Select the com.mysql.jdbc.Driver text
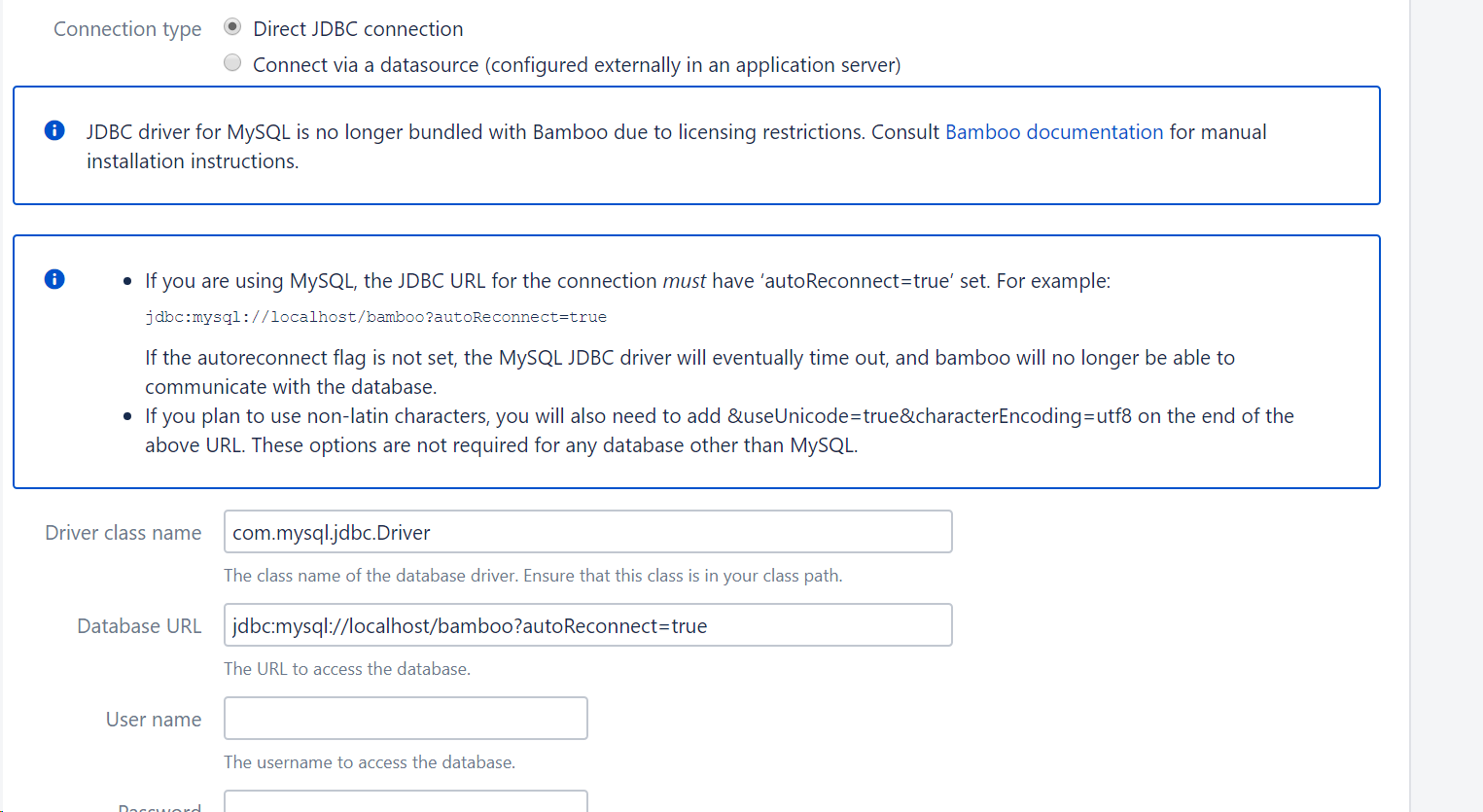1483x812 pixels. (329, 531)
